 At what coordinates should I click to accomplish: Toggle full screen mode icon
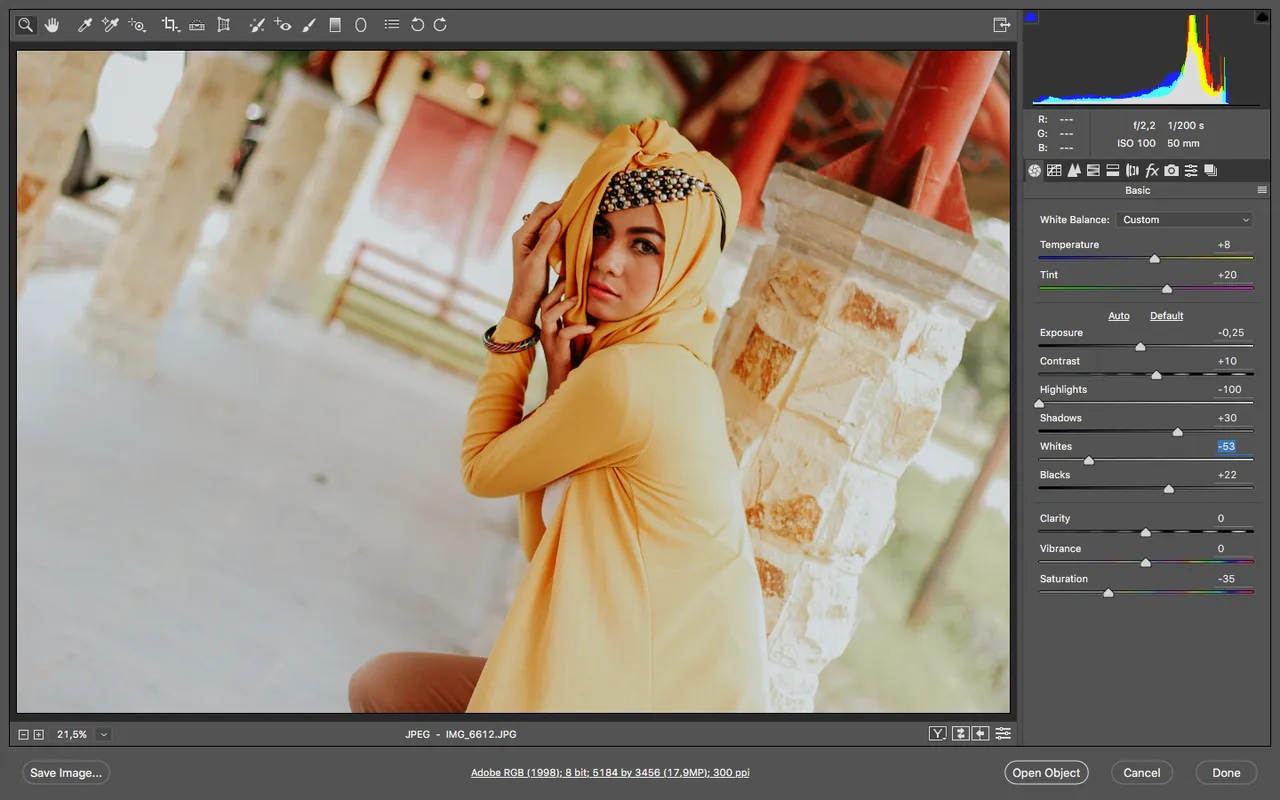[x=1001, y=24]
